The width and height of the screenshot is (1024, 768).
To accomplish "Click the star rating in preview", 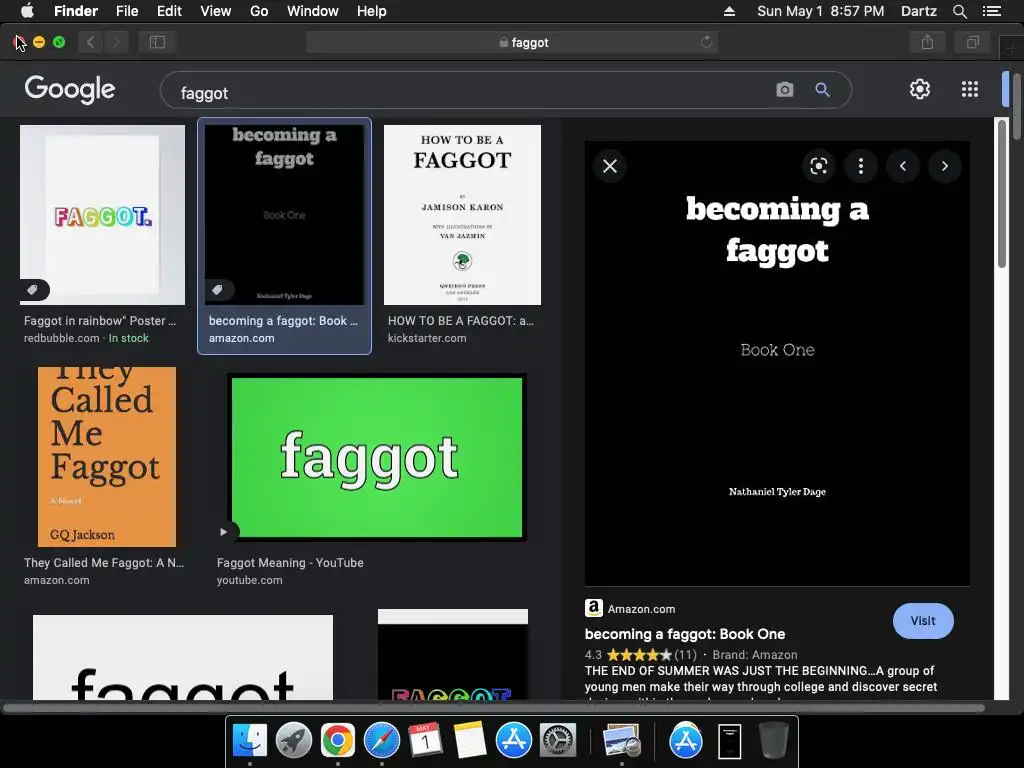I will 639,654.
